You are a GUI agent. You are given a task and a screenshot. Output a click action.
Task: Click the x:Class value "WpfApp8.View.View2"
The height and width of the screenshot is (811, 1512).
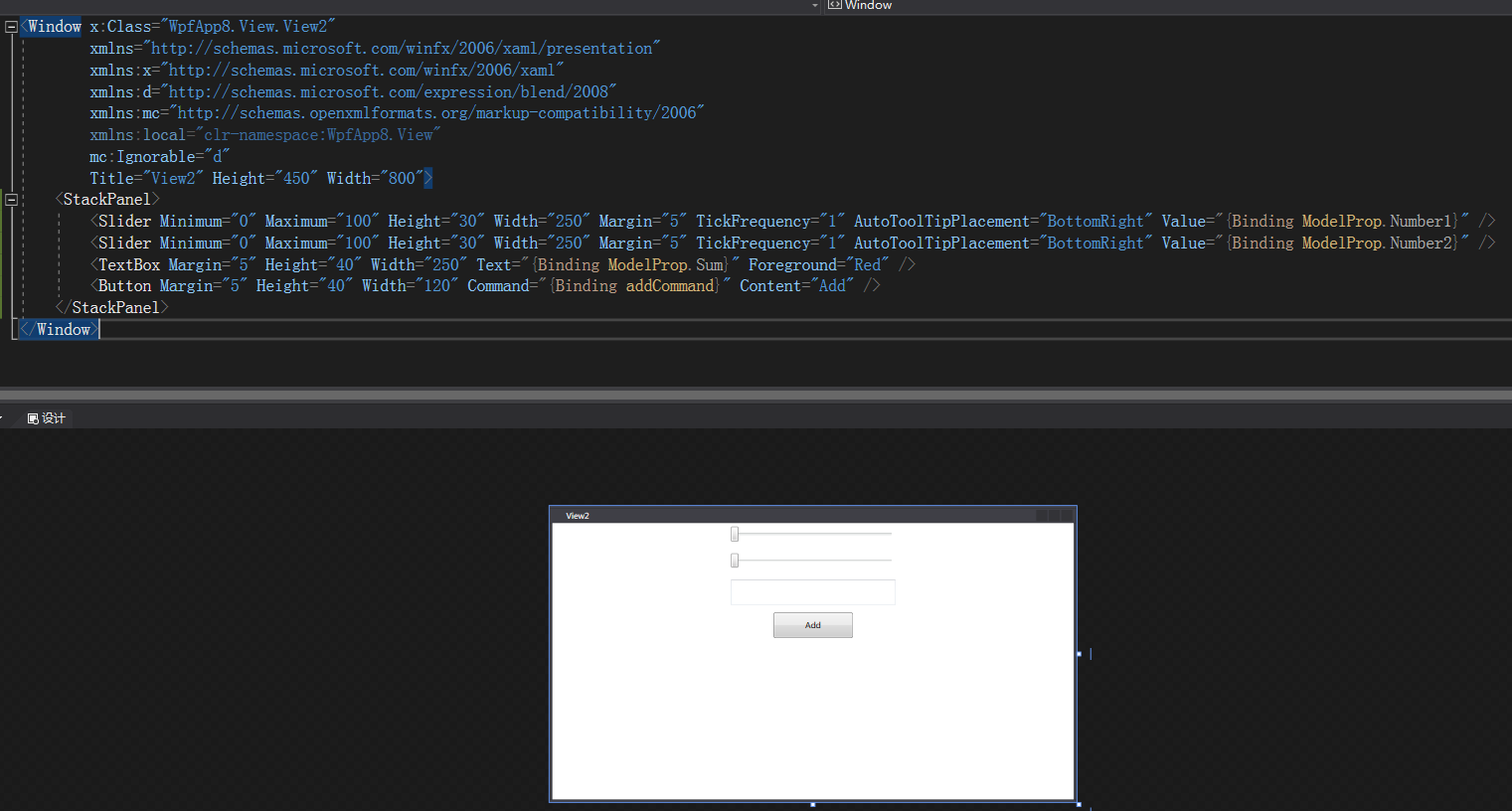tap(248, 27)
